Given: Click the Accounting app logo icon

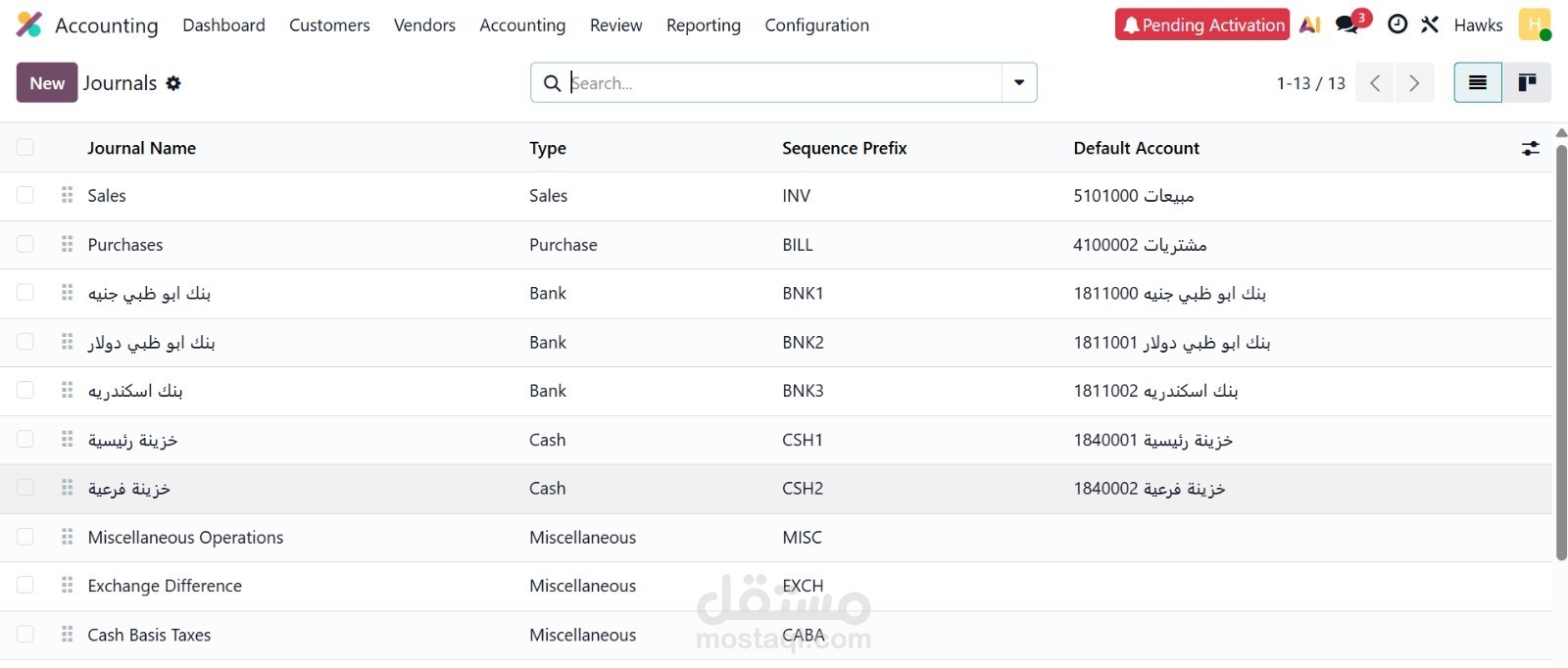Looking at the screenshot, I should (x=29, y=24).
